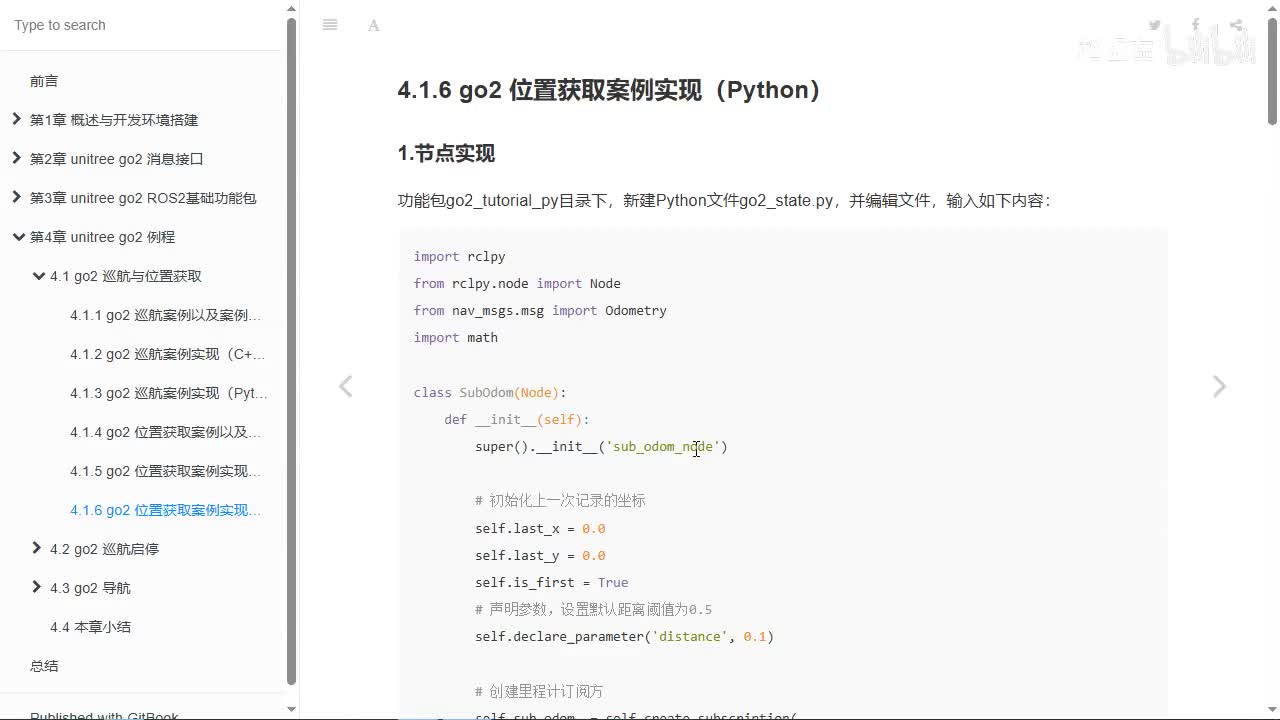
Task: Open 第4章 unitree go2 例程 link
Action: tap(102, 237)
